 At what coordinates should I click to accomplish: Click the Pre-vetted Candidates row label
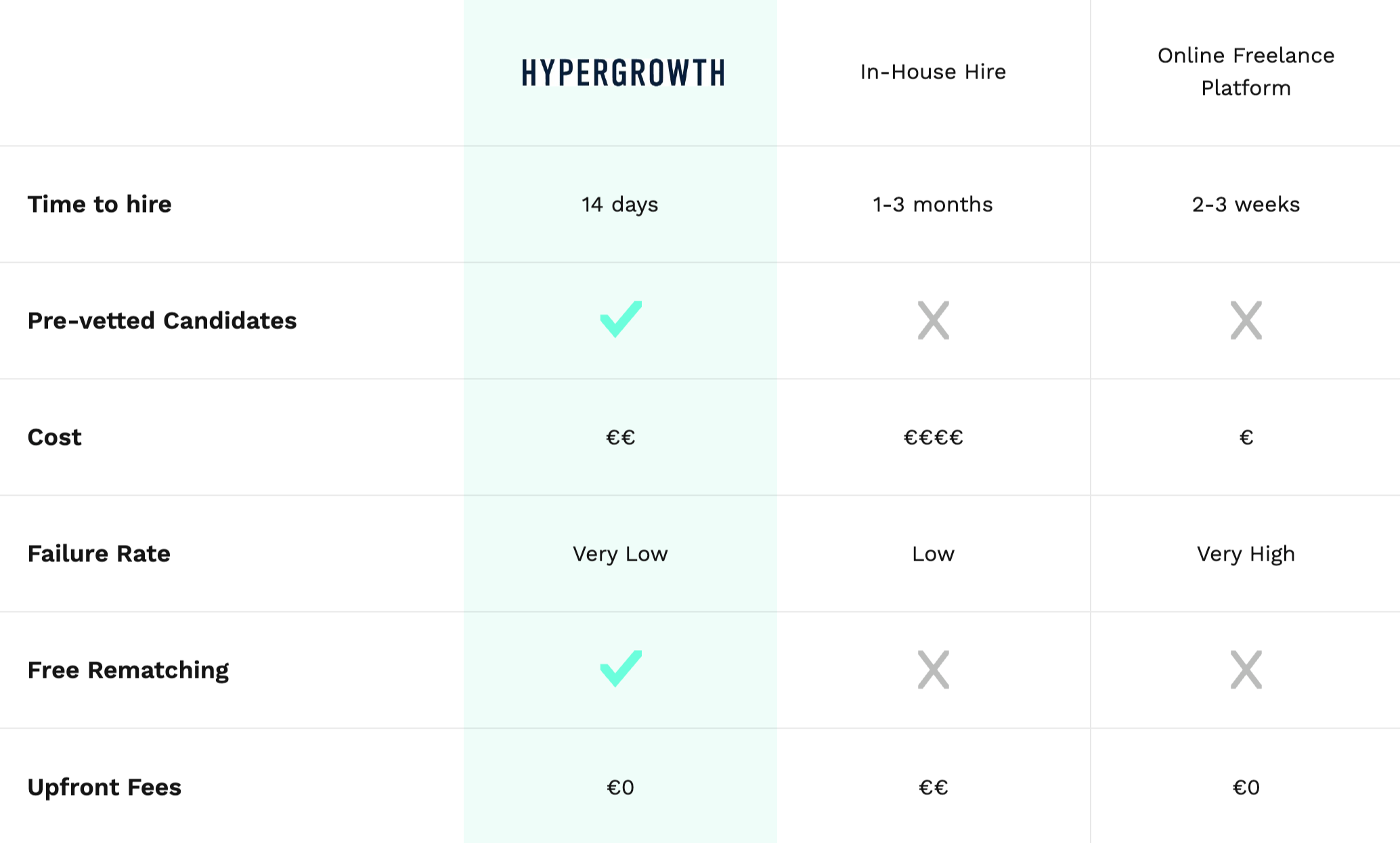tap(162, 320)
